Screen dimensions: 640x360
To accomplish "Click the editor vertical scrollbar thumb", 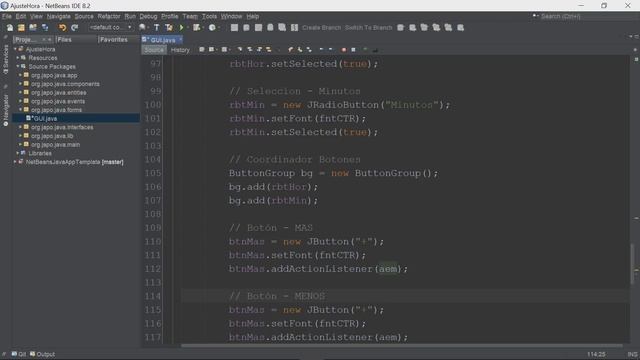I will pos(632,263).
